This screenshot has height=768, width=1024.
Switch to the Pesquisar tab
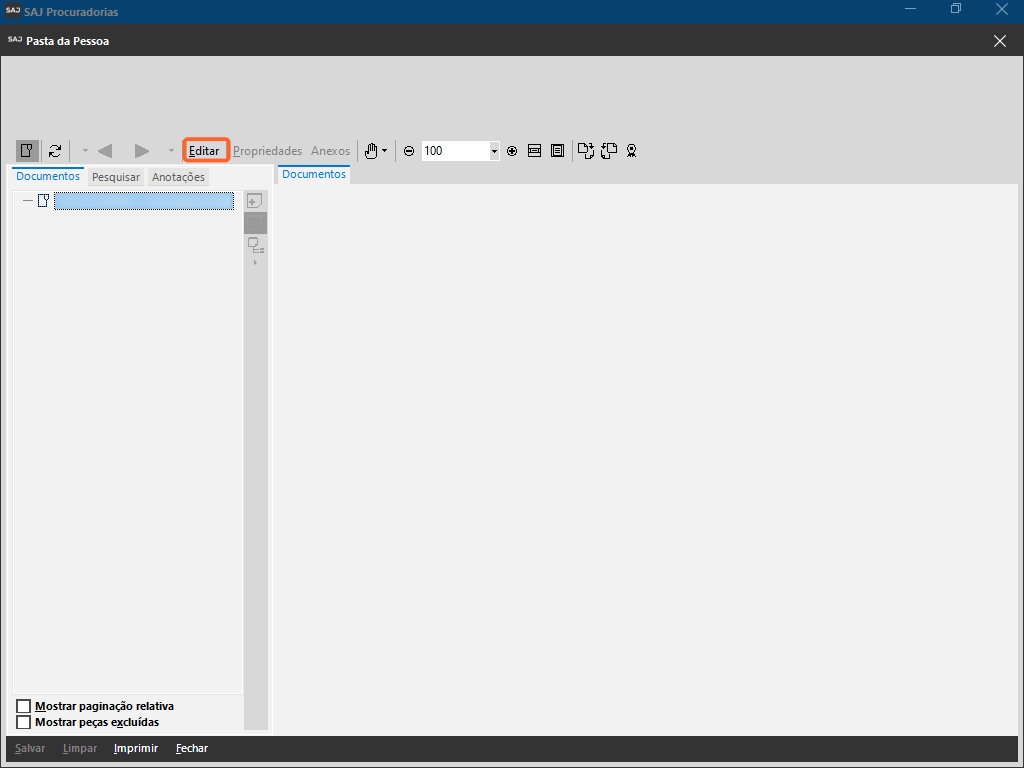116,177
